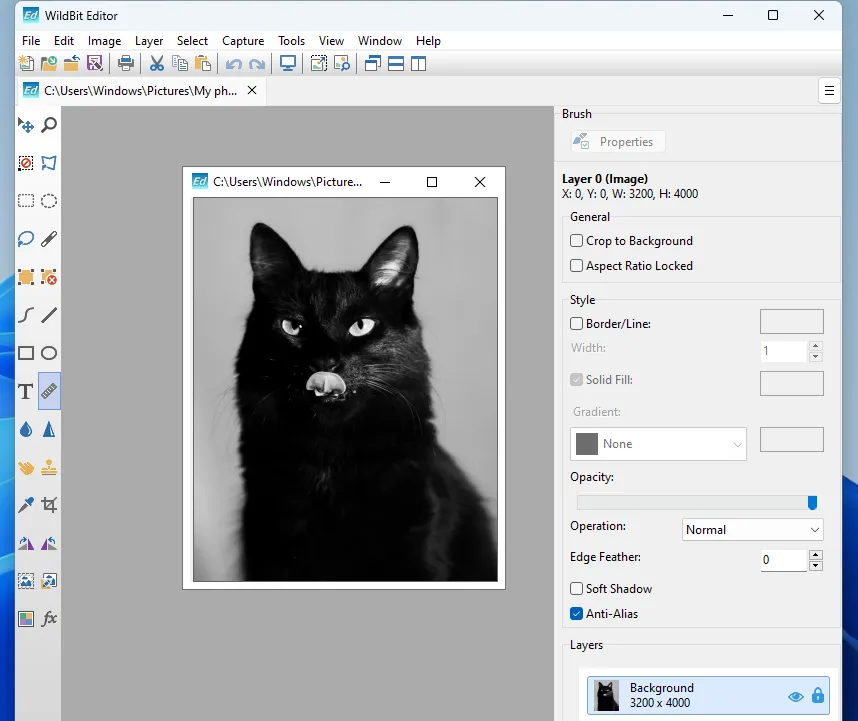Select the Crop tool

[49, 505]
